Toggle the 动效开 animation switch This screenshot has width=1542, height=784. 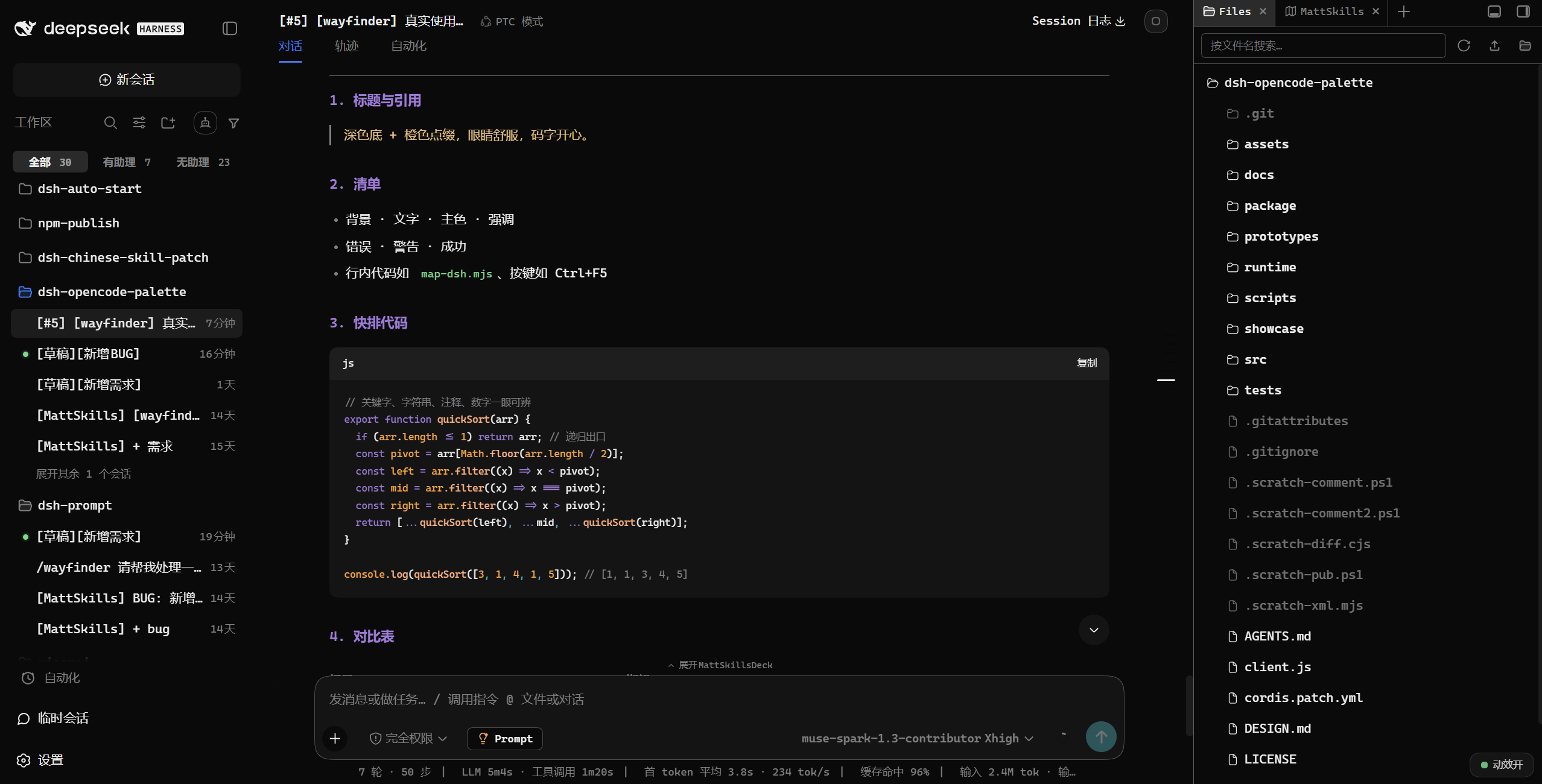(x=1501, y=765)
